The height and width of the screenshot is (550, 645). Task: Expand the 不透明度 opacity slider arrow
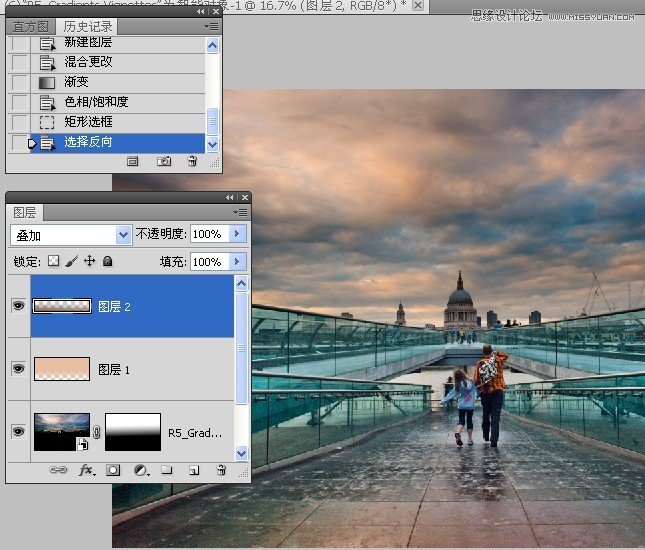click(x=237, y=234)
